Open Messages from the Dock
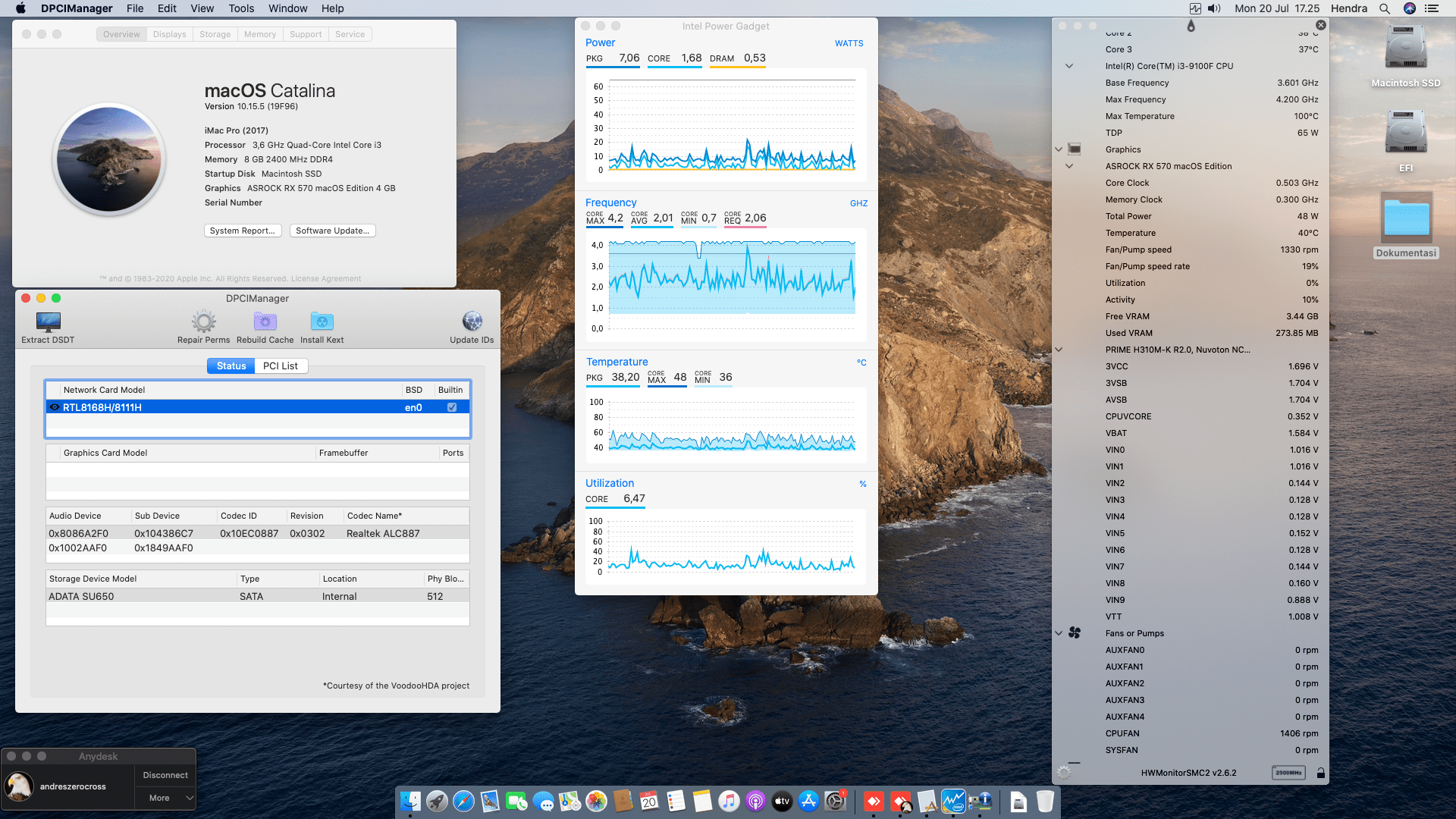The image size is (1456, 819). tap(543, 801)
